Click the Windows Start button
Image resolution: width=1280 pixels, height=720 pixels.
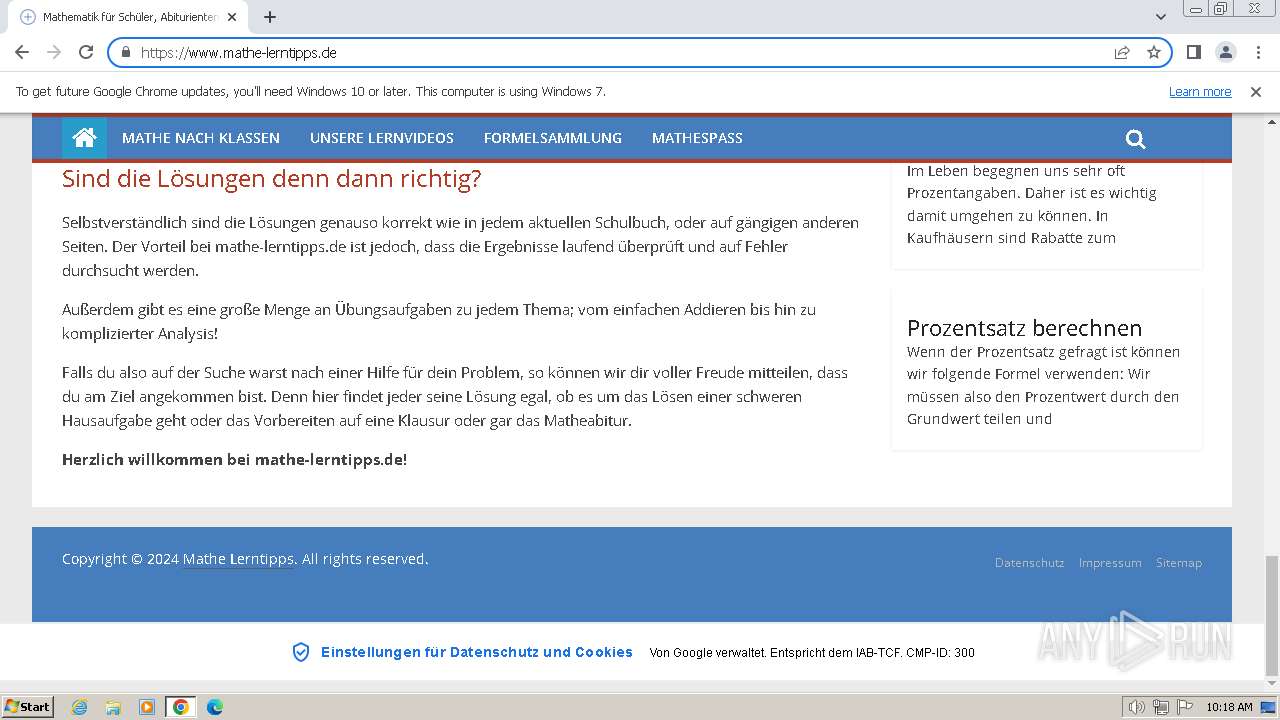pyautogui.click(x=28, y=707)
